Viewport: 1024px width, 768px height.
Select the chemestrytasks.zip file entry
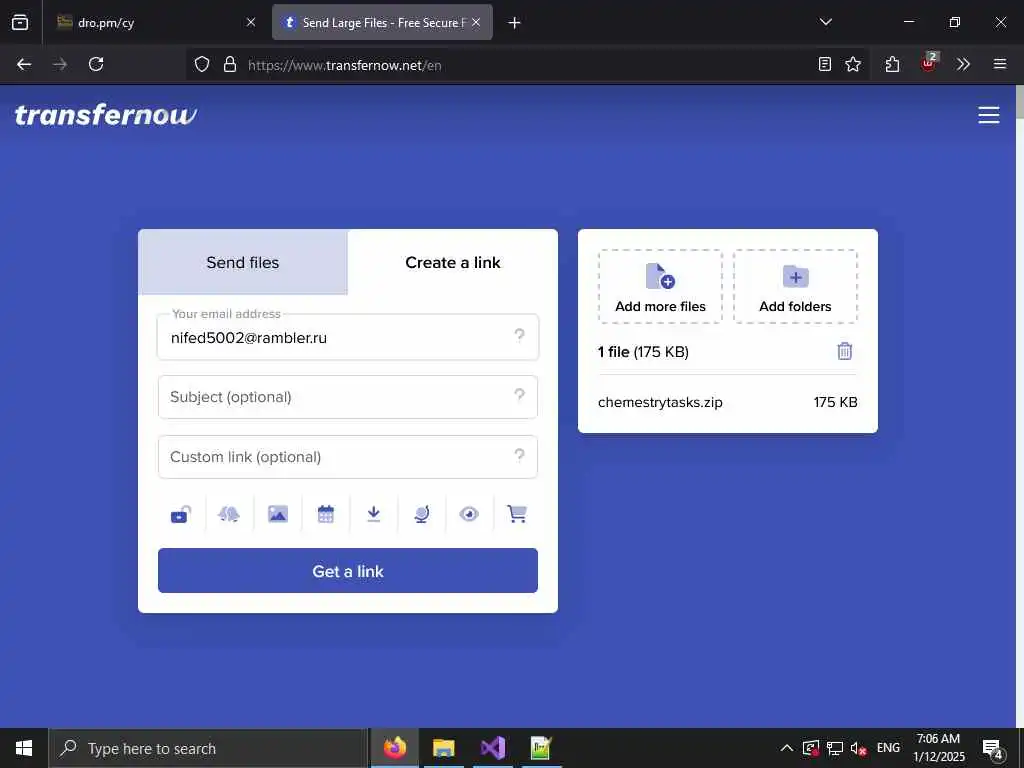pyautogui.click(x=728, y=402)
